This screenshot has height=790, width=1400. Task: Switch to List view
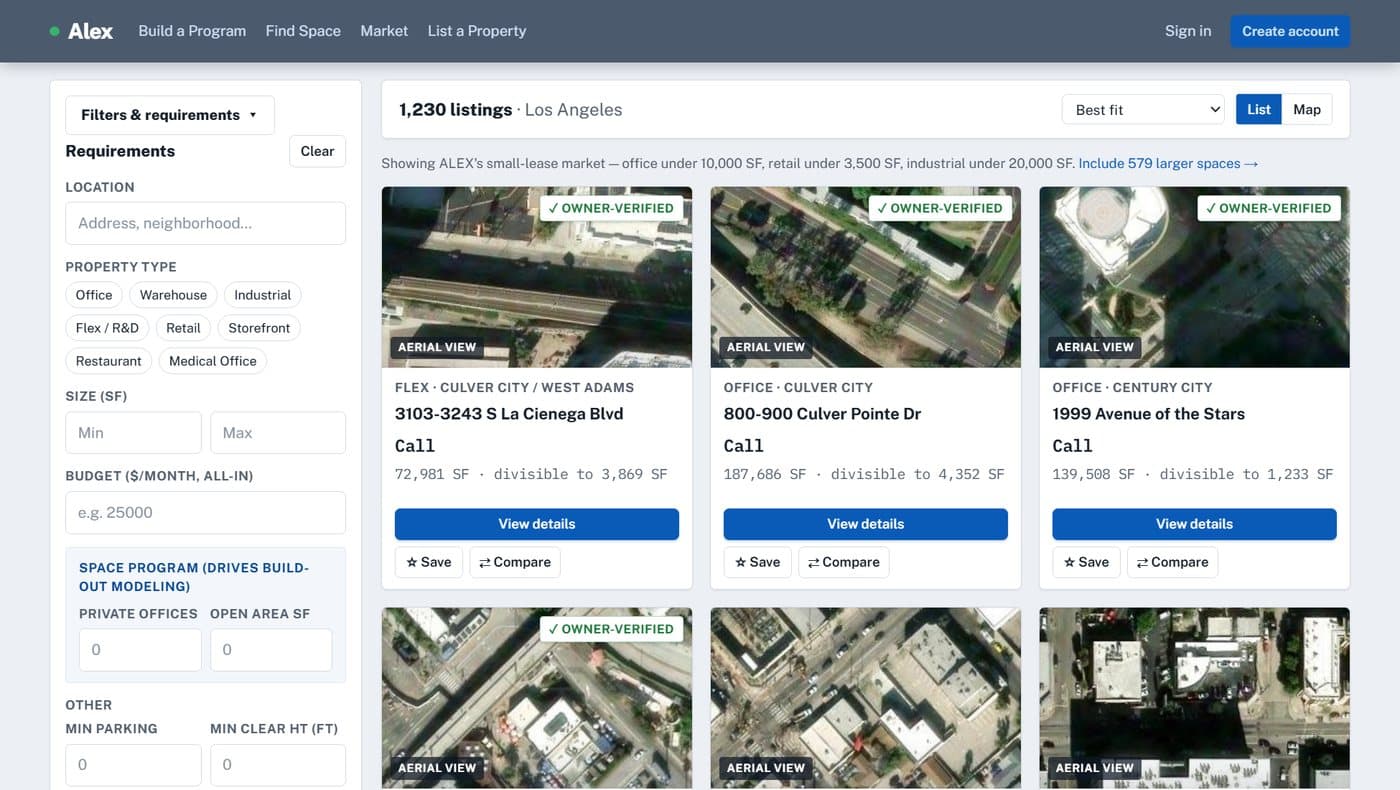point(1259,110)
